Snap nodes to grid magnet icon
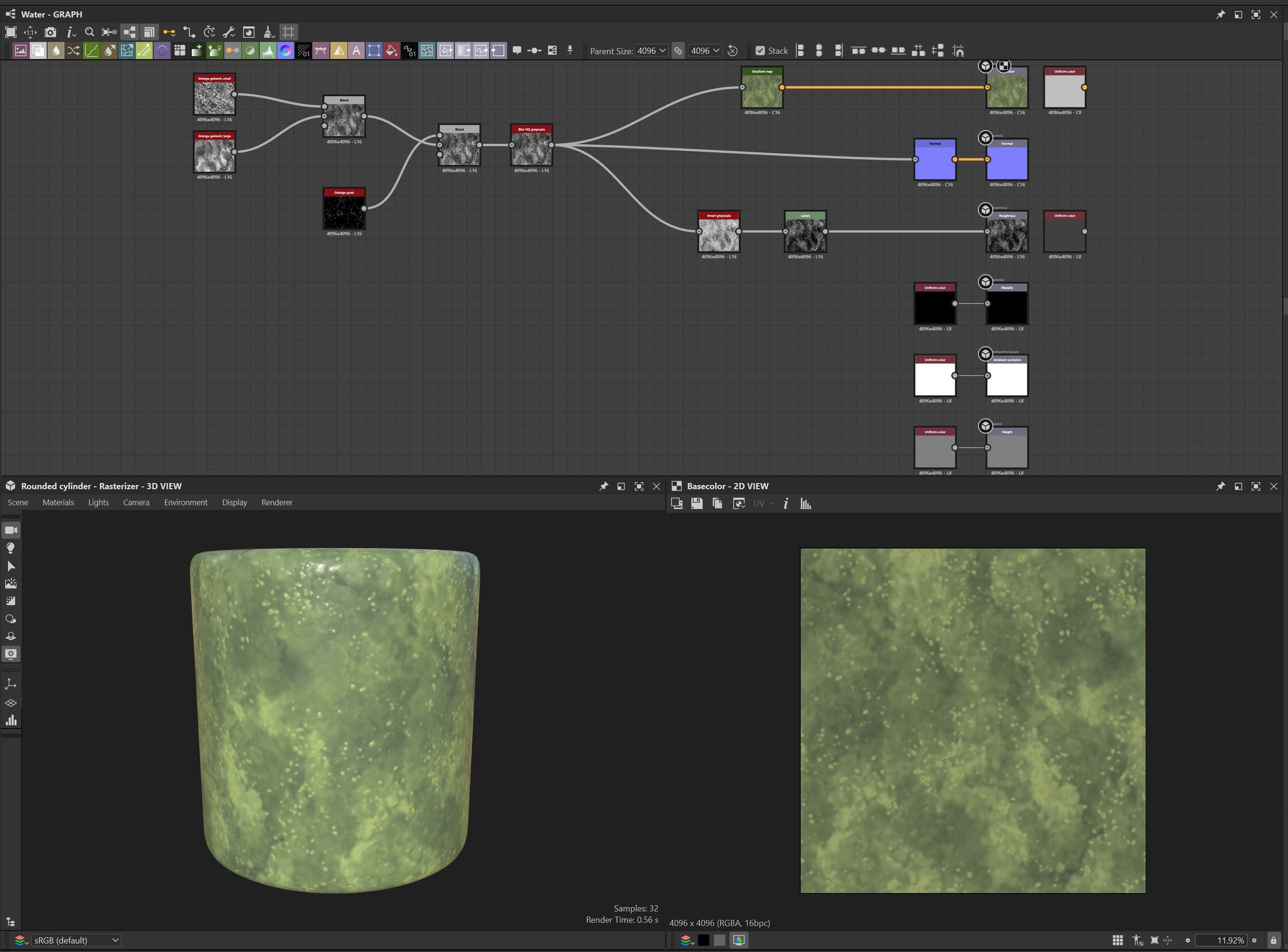 pos(958,50)
